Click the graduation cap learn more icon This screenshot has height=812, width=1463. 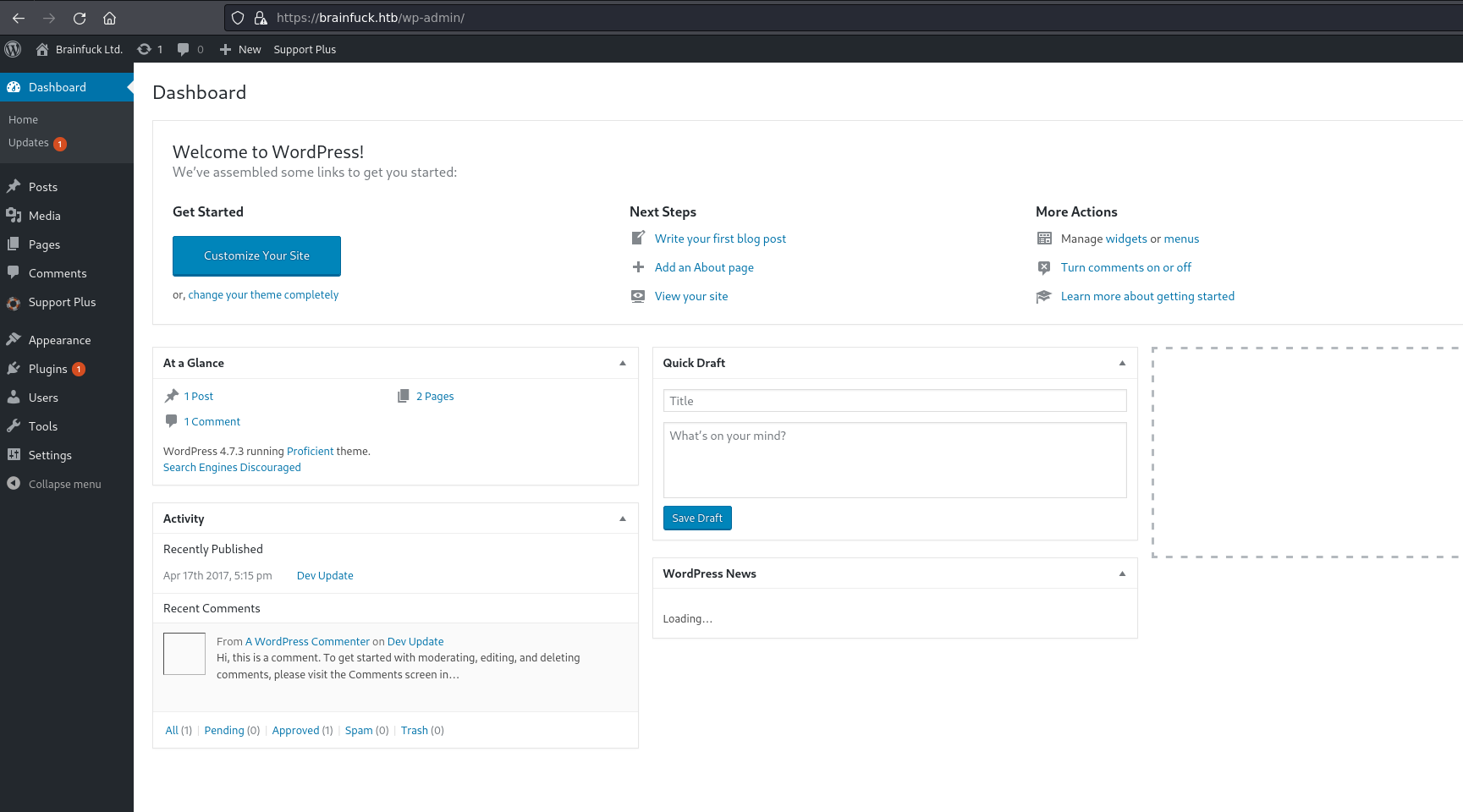click(1044, 296)
